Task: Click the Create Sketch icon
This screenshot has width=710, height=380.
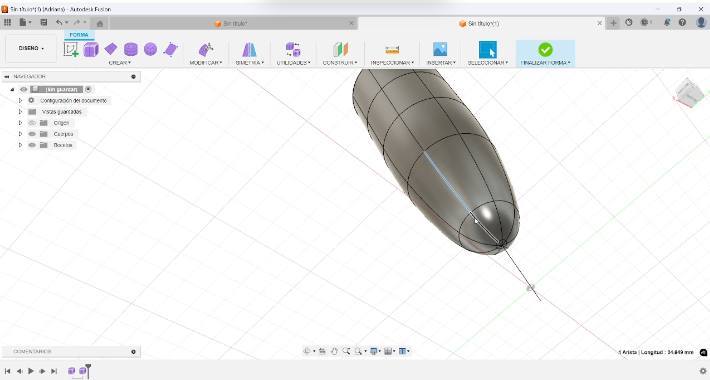Action: (71, 49)
